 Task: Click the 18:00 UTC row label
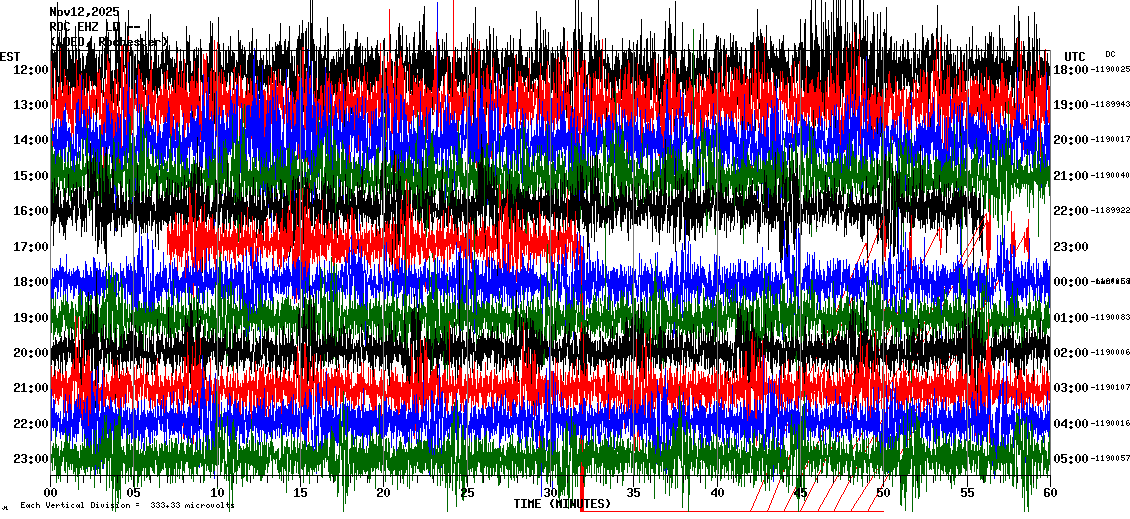(1070, 69)
